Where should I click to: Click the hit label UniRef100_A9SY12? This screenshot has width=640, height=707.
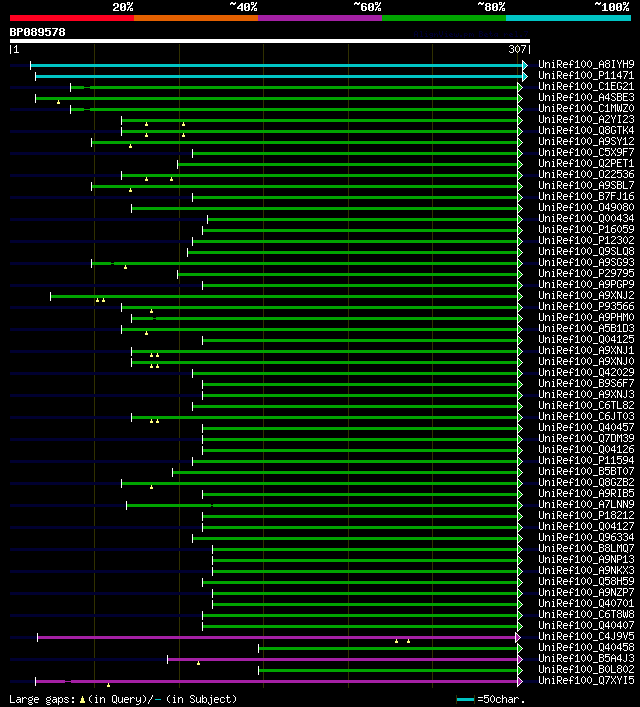click(x=586, y=141)
